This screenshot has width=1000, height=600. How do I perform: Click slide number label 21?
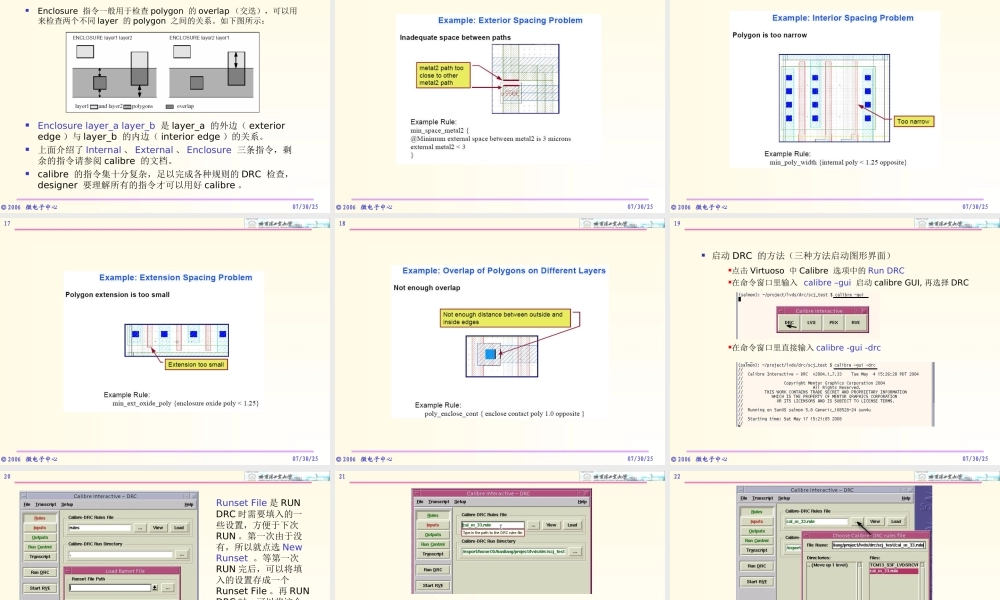point(342,476)
